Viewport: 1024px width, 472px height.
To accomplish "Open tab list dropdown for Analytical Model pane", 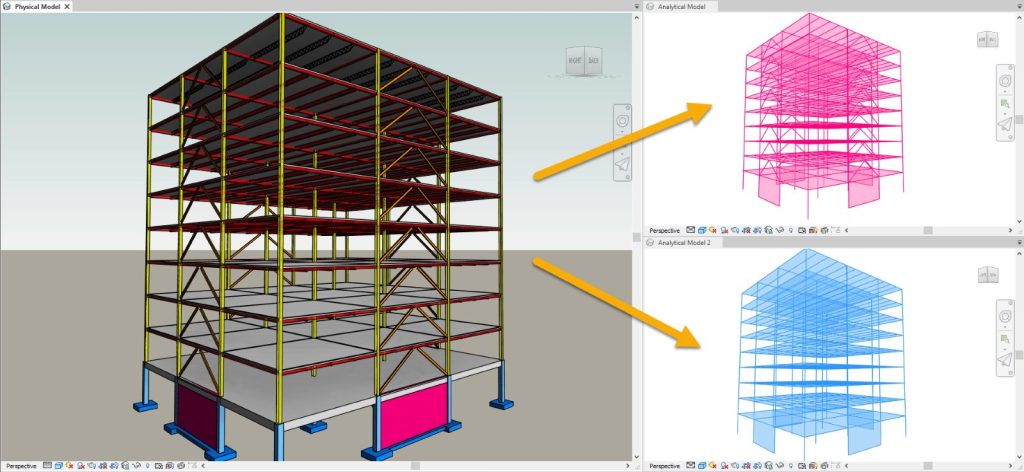I will (x=1019, y=6).
